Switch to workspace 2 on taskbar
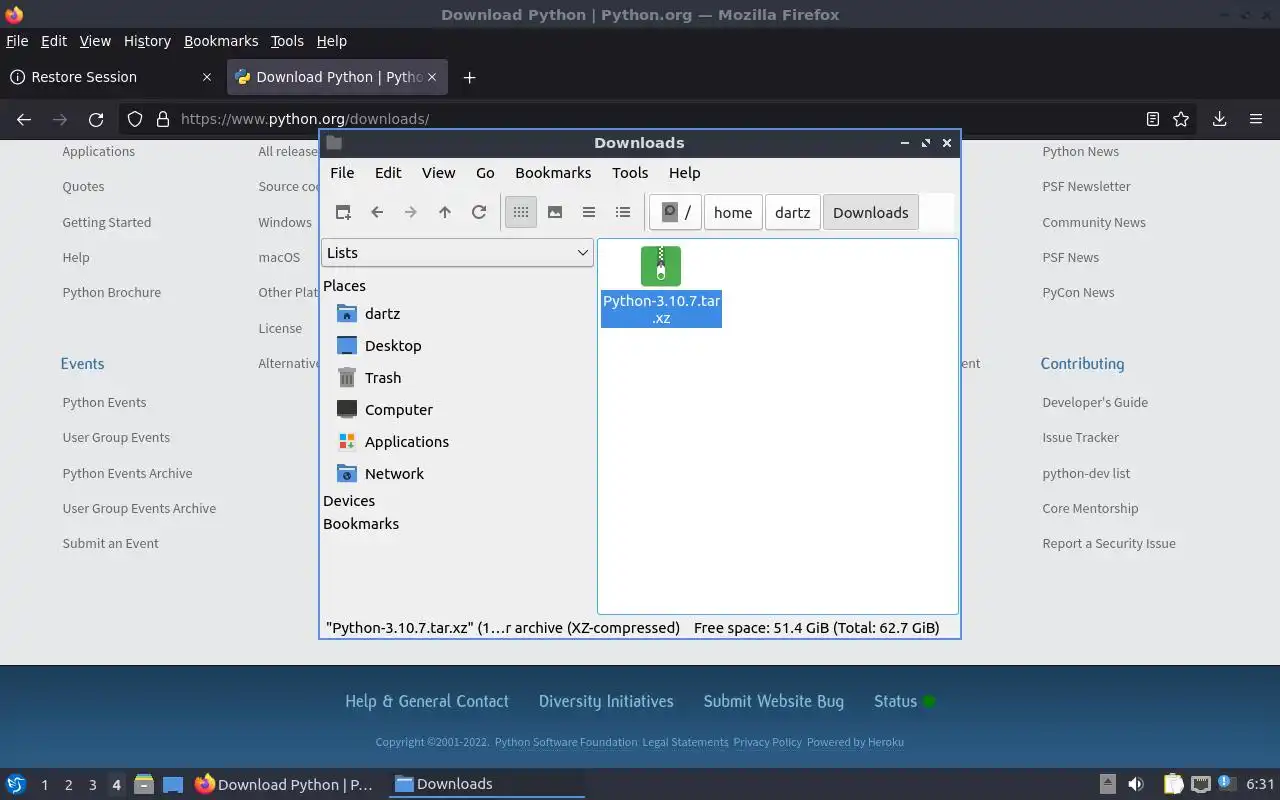The width and height of the screenshot is (1280, 800). coord(68,785)
